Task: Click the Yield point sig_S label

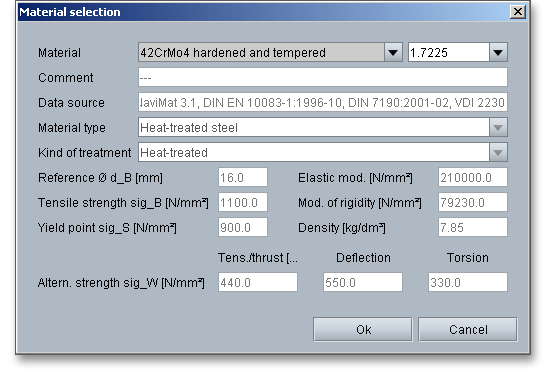Action: point(107,228)
